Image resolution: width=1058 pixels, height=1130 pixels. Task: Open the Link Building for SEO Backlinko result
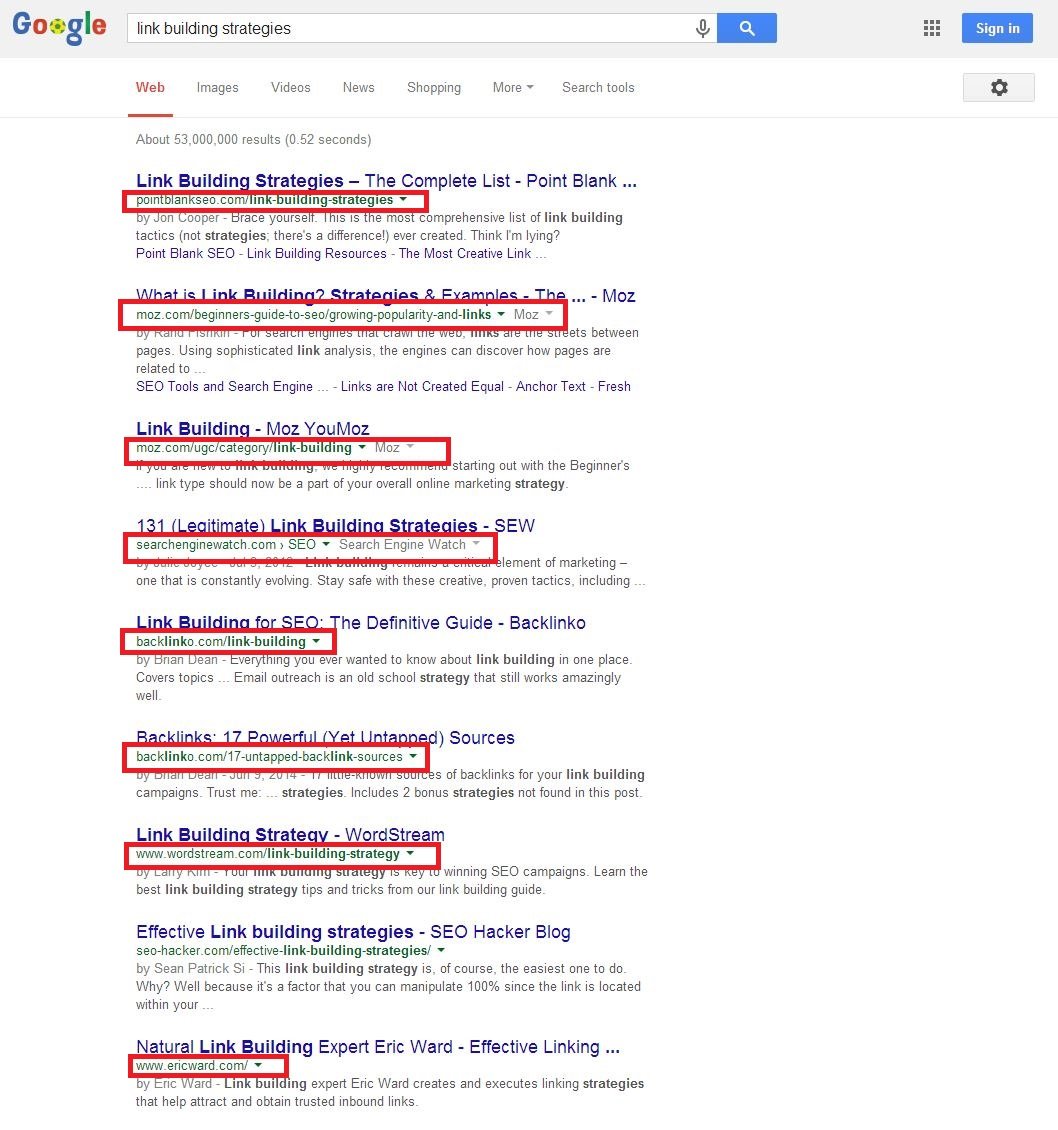click(361, 622)
